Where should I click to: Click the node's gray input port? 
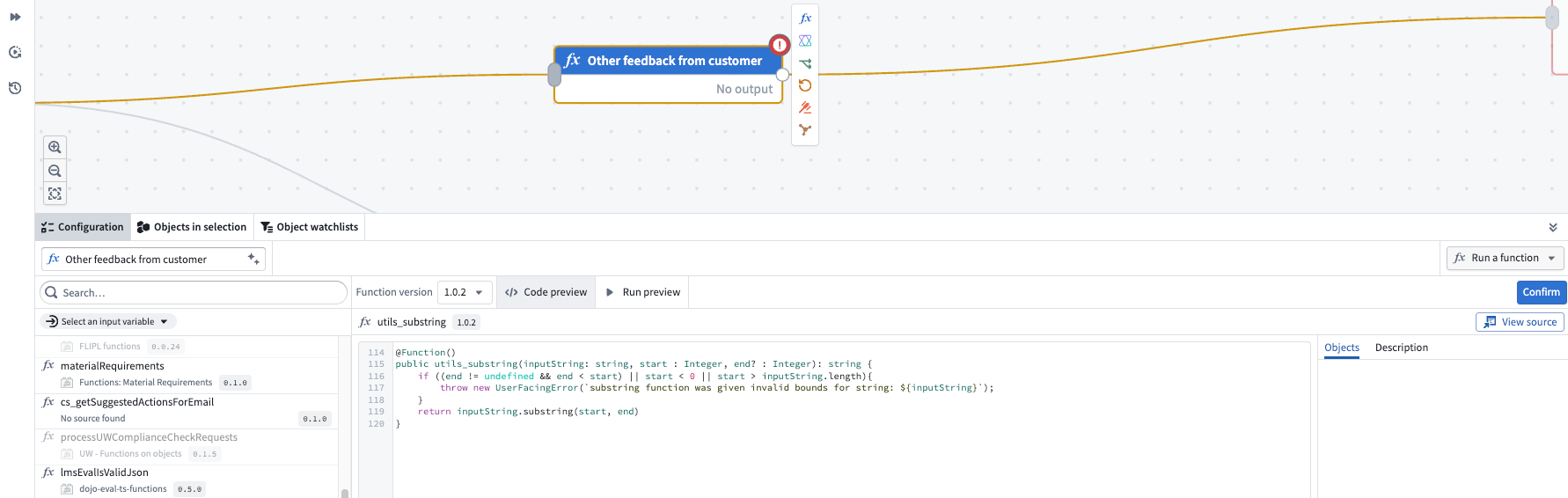(554, 75)
